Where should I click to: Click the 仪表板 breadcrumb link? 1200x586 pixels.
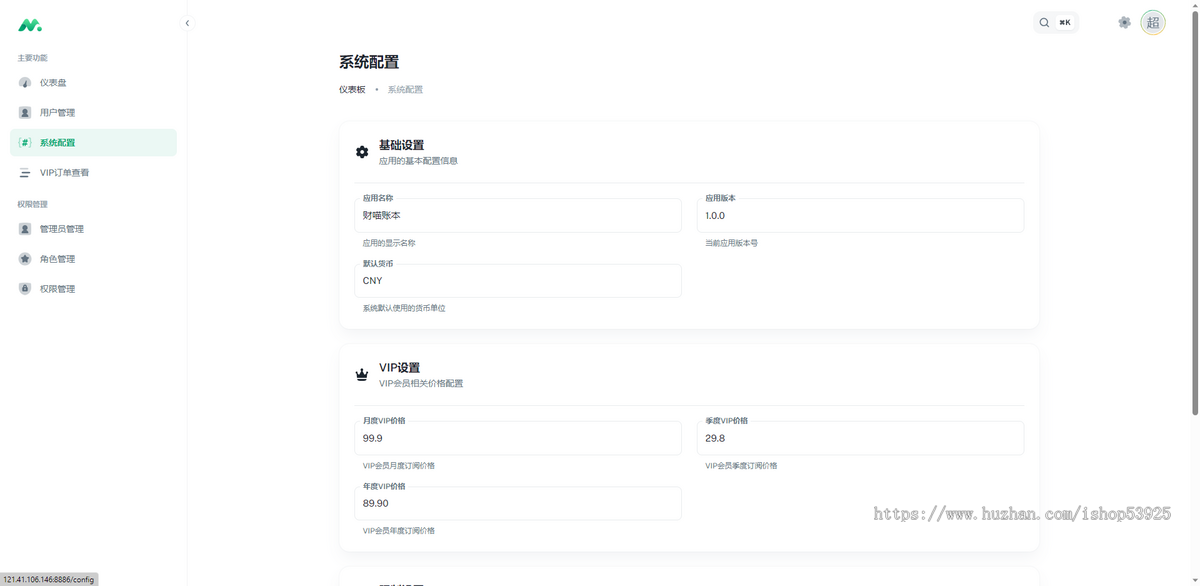coord(351,89)
